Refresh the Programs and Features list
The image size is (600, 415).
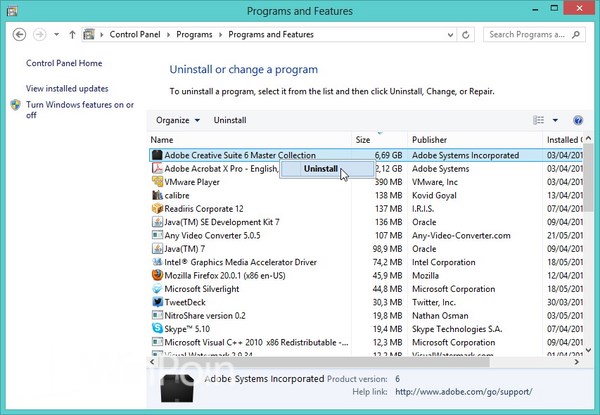[466, 35]
